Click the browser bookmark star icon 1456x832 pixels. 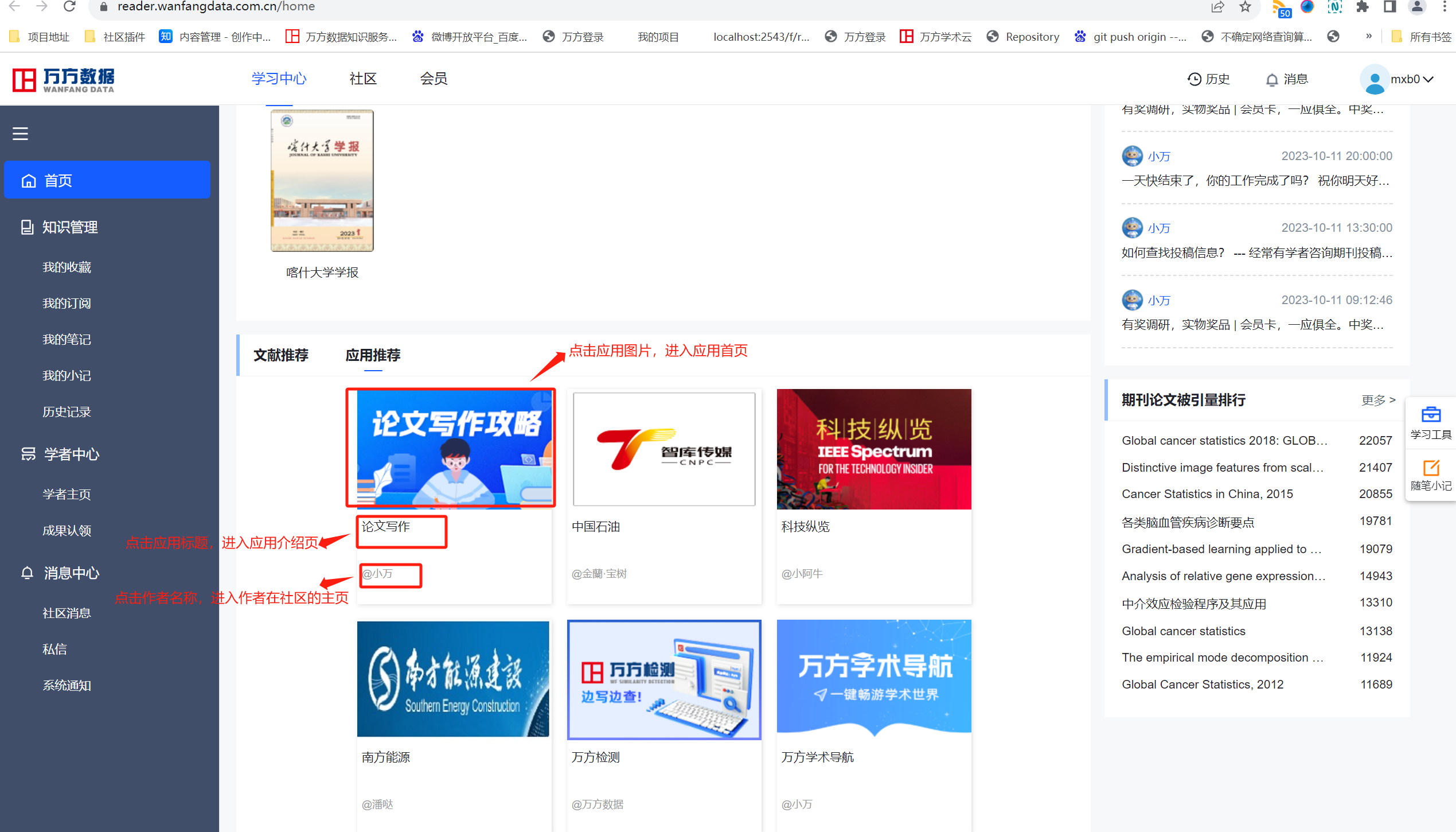pos(1244,7)
